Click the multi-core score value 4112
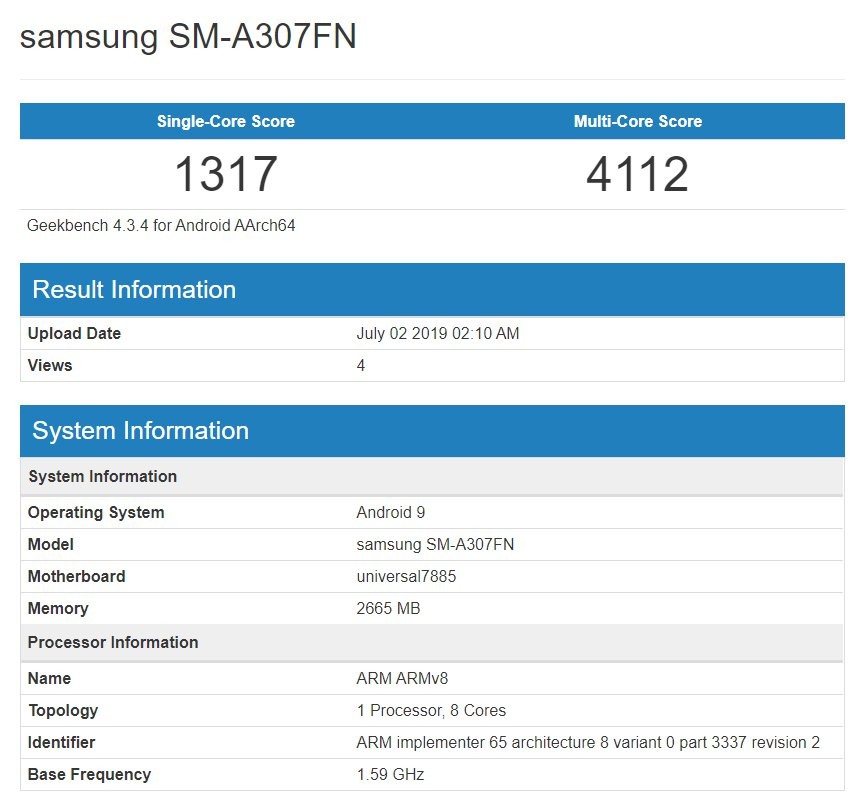864x805 pixels. pos(638,174)
